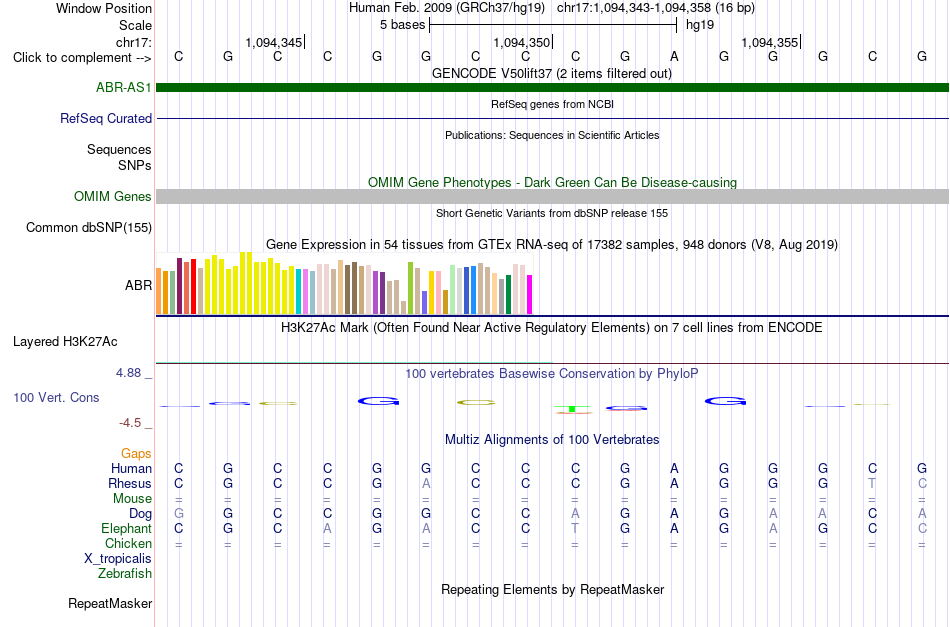Open the Layered H3K27Ac track label
The image size is (950, 627).
(x=65, y=342)
